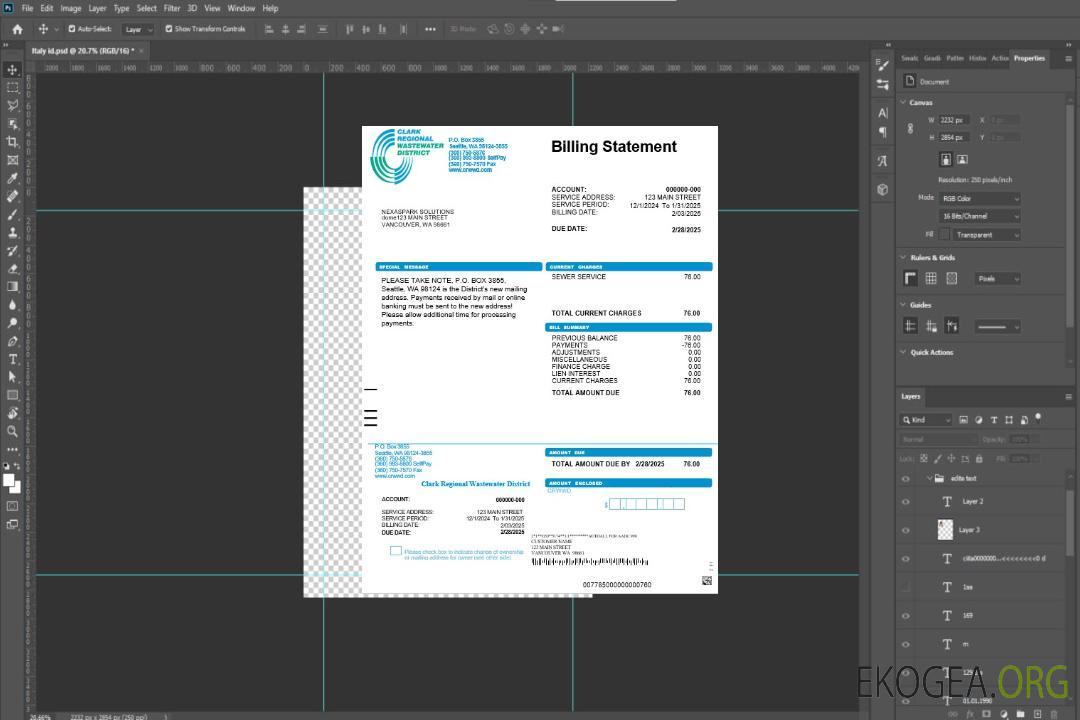Image resolution: width=1080 pixels, height=720 pixels.
Task: Uncheck Show Transform Controls
Action: pyautogui.click(x=169, y=29)
